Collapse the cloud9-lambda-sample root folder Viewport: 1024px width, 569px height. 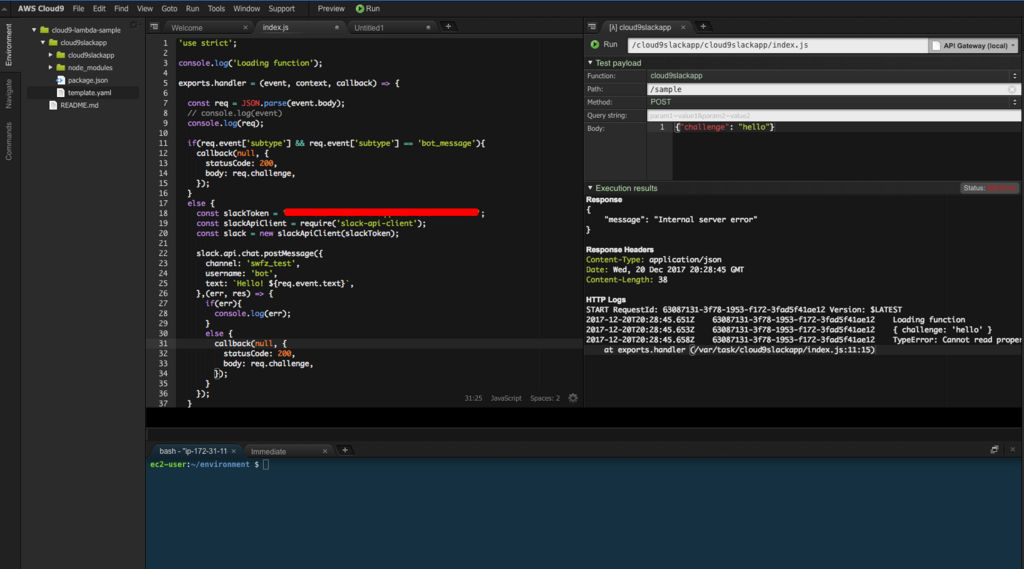(x=35, y=30)
